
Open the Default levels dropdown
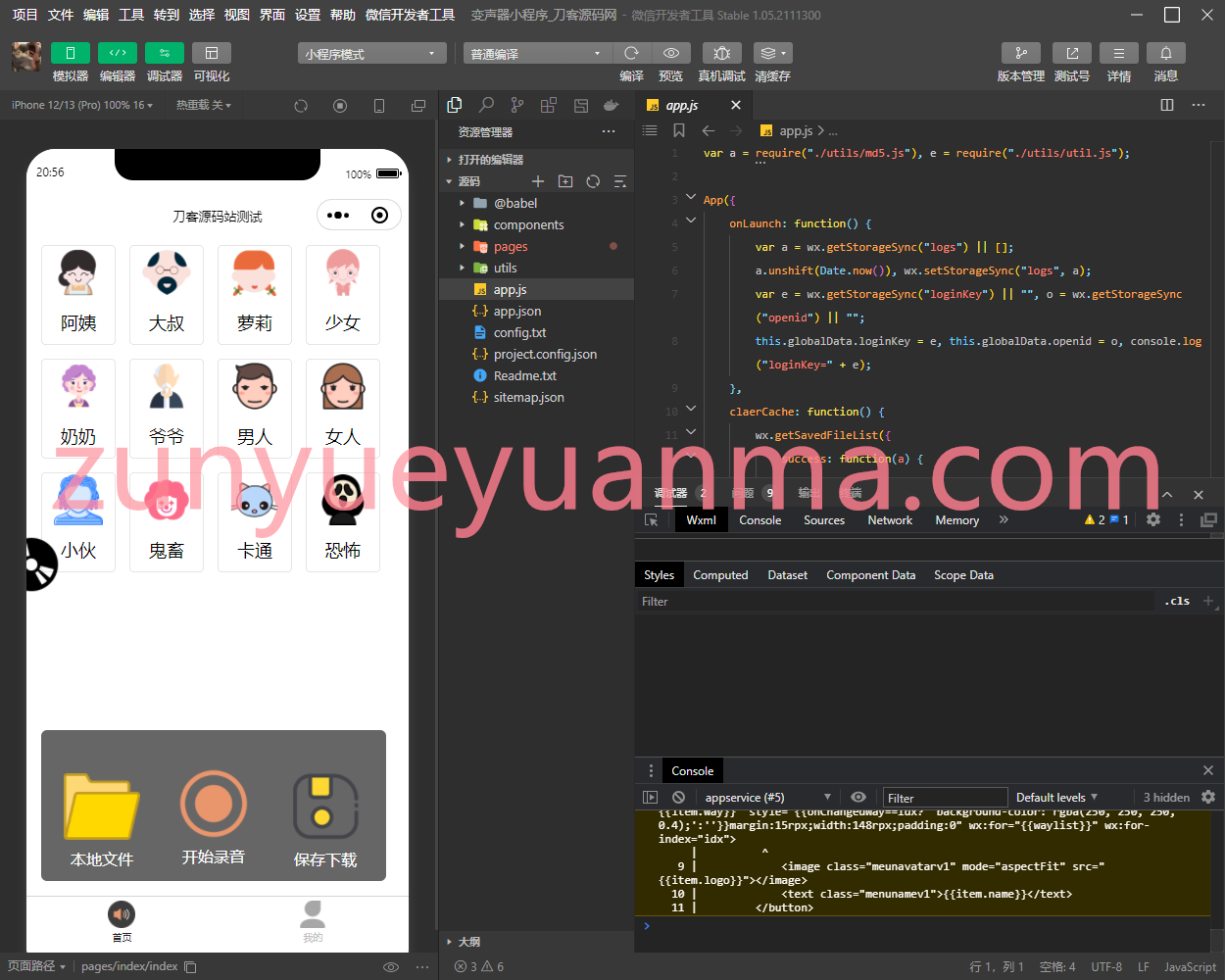click(1056, 798)
